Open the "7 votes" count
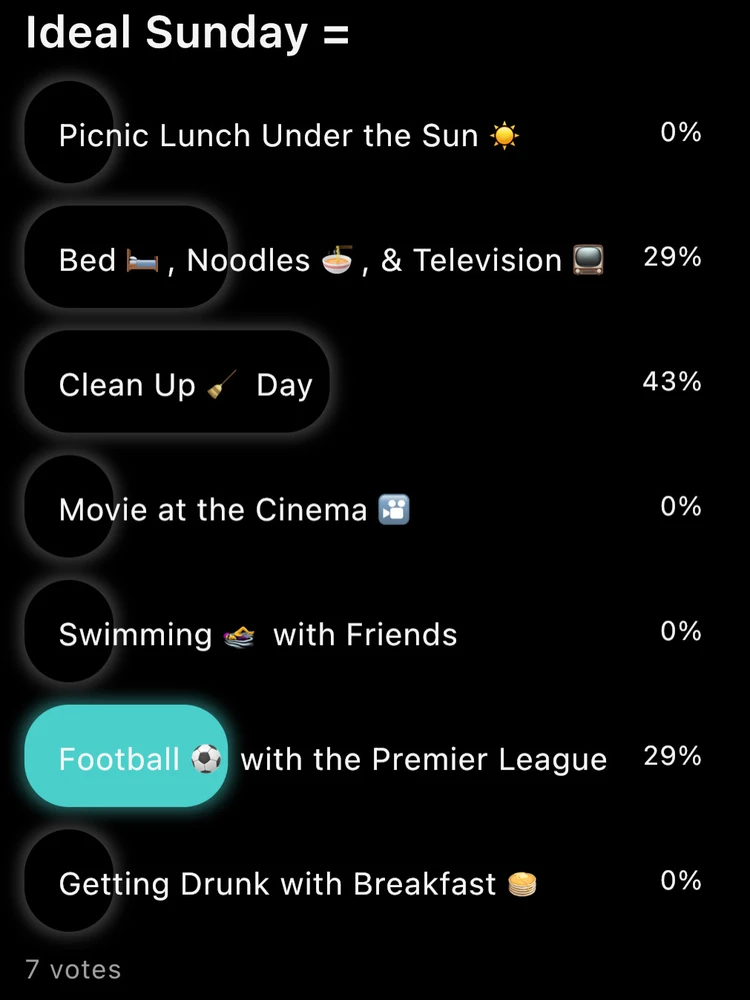Viewport: 750px width, 1000px height. 73,969
